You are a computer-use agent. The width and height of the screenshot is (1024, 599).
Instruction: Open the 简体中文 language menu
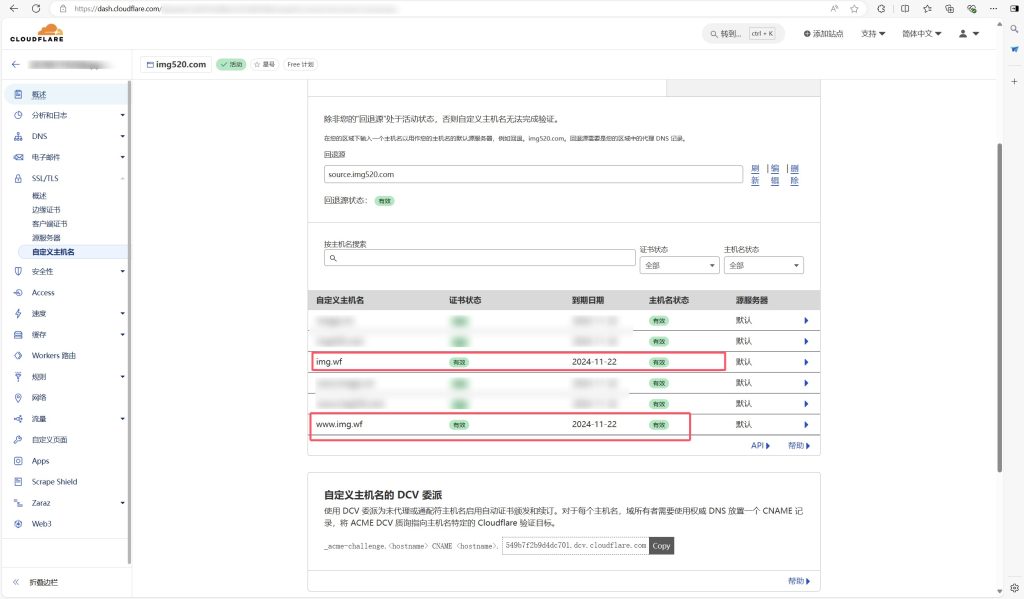(x=921, y=33)
